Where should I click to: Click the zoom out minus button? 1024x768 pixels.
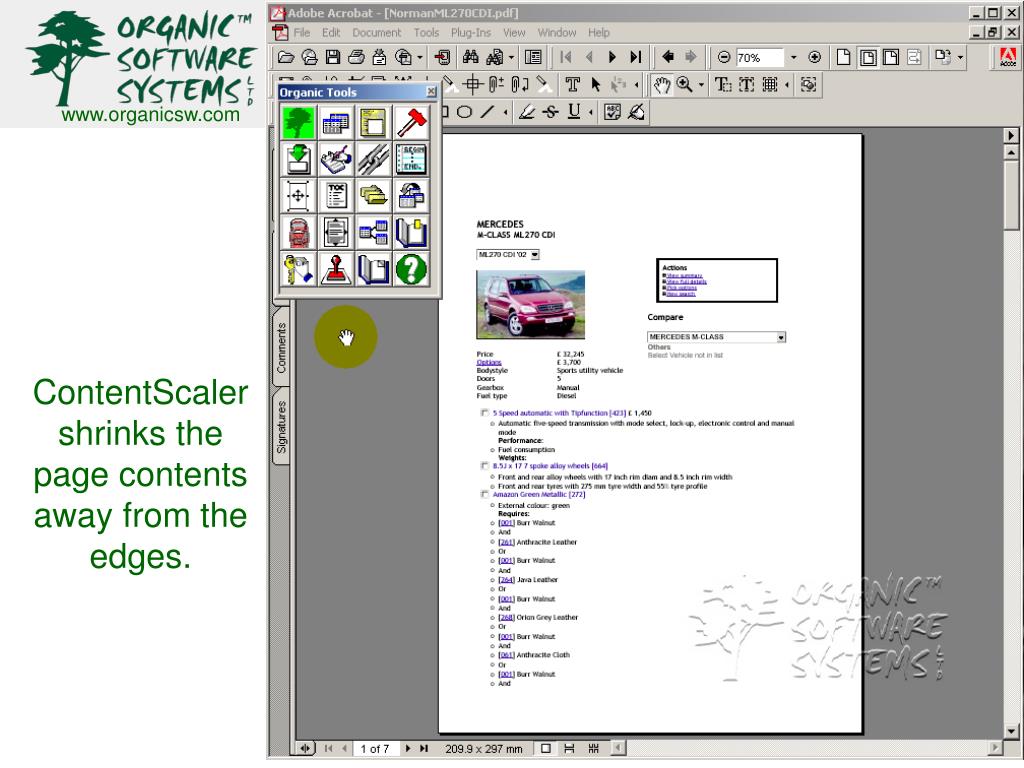click(x=724, y=57)
